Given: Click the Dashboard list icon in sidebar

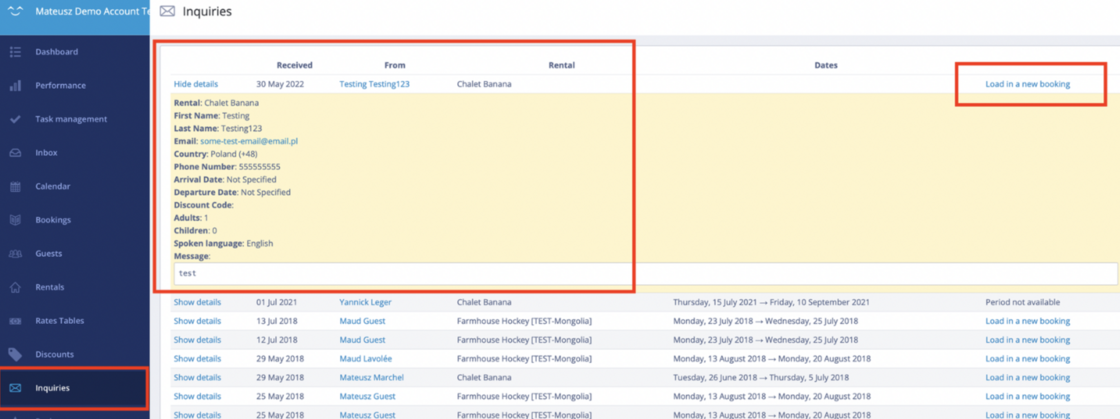Looking at the screenshot, I should pyautogui.click(x=15, y=52).
